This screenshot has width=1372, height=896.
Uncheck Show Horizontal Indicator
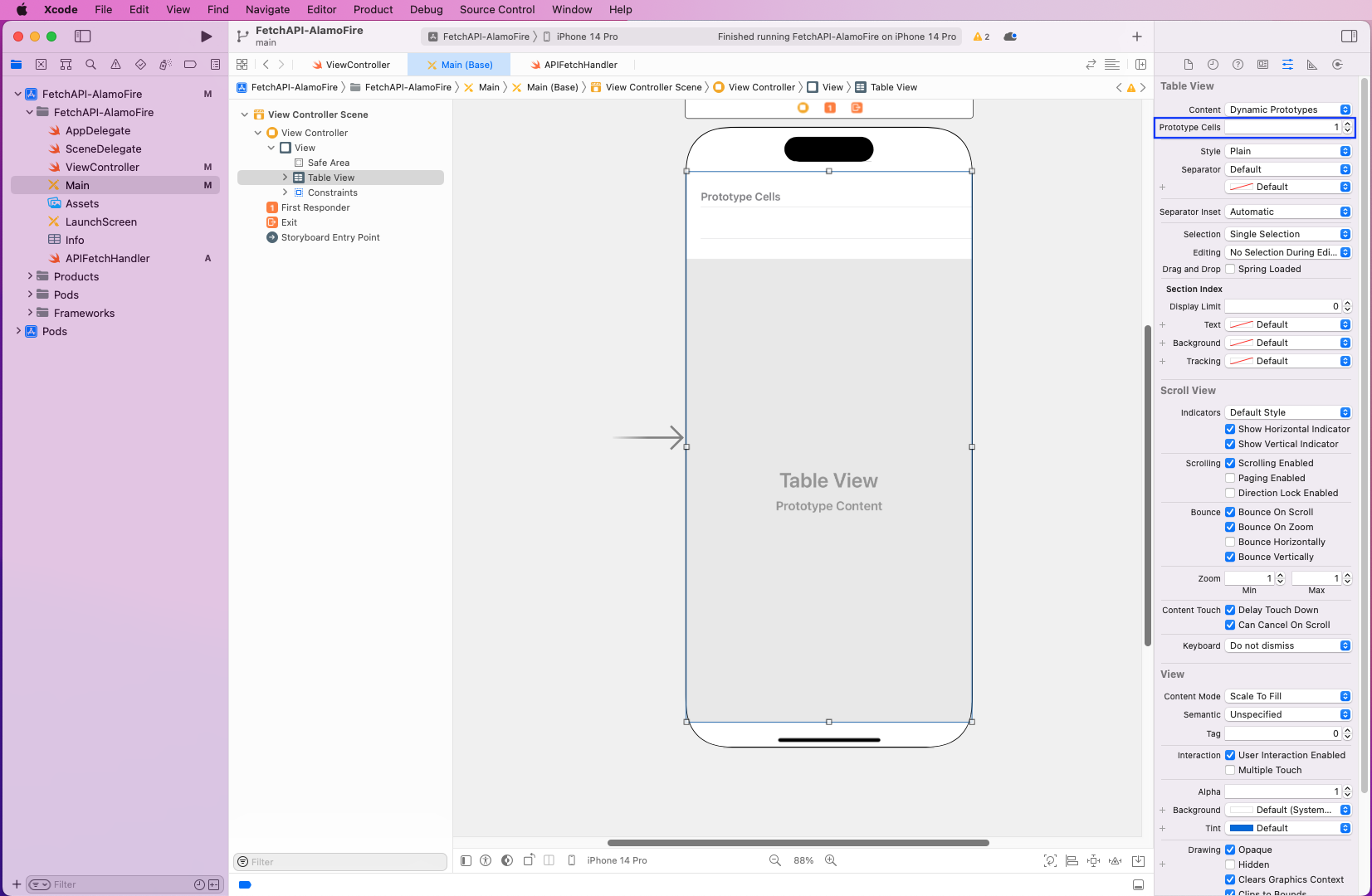pos(1230,429)
